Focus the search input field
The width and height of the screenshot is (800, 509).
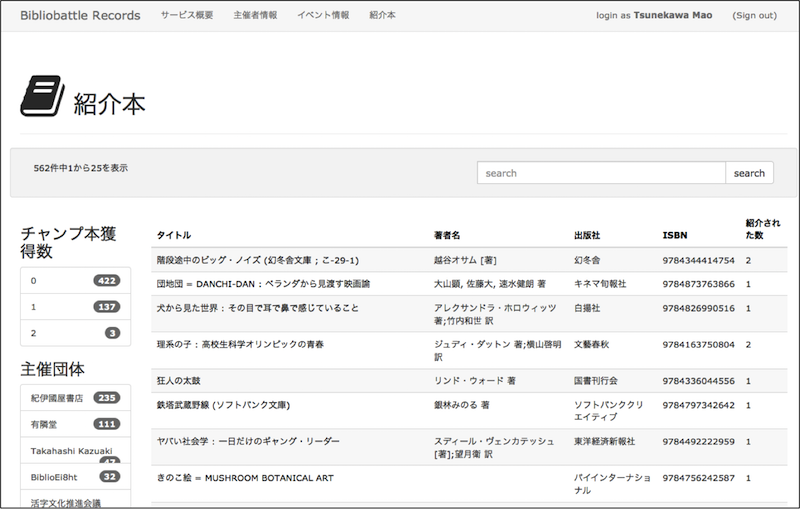601,173
